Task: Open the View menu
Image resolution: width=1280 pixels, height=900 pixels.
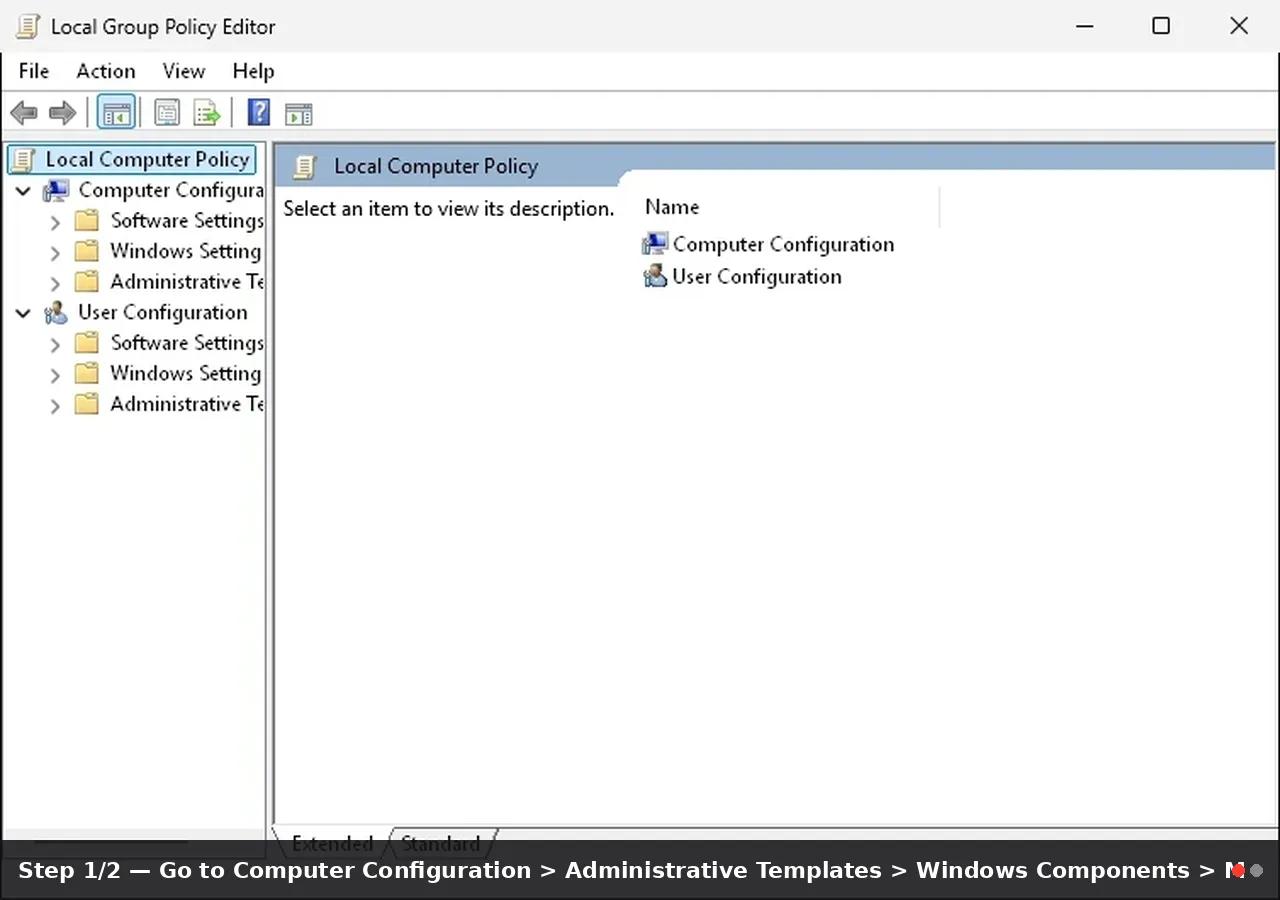Action: point(184,71)
